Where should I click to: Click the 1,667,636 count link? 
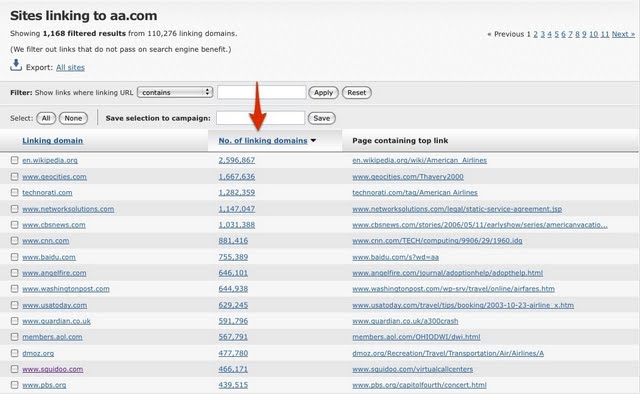237,177
